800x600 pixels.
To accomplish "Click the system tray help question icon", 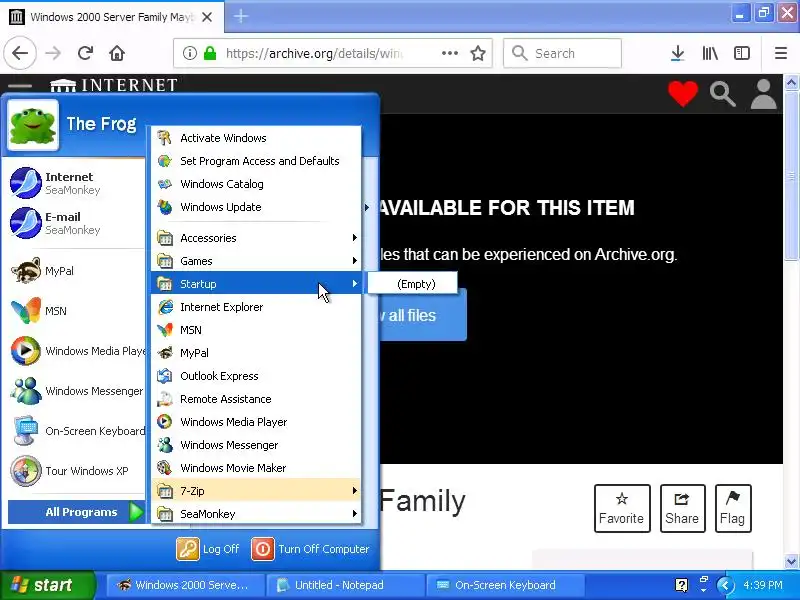I will 681,585.
